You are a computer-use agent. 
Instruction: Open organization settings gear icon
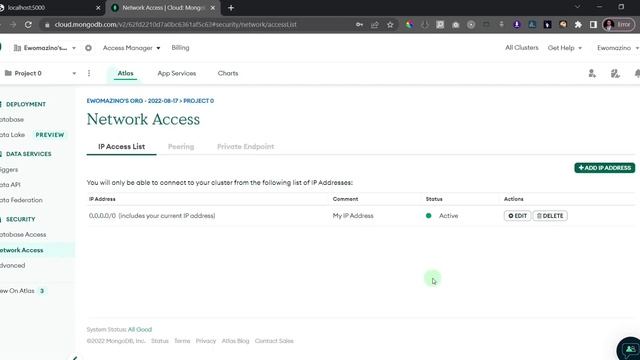click(88, 48)
